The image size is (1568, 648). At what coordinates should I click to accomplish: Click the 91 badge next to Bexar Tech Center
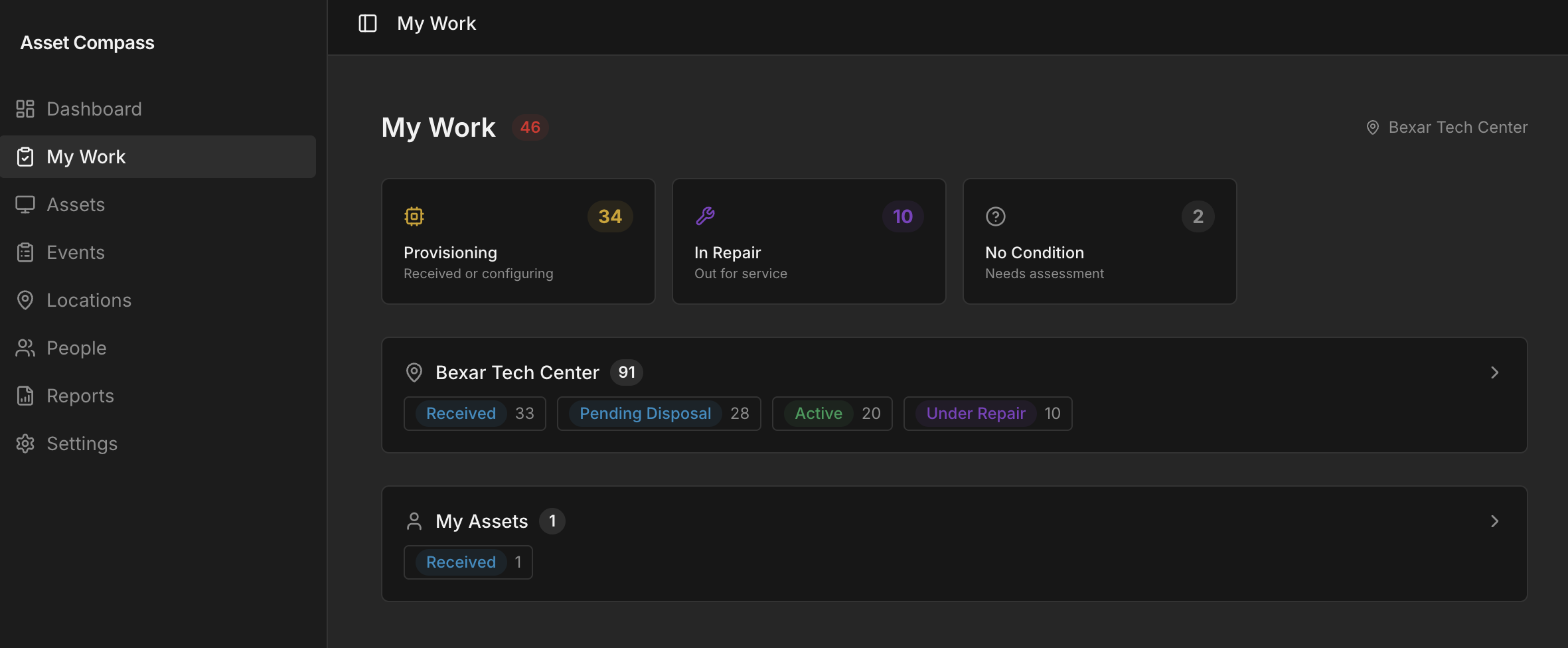tap(627, 372)
